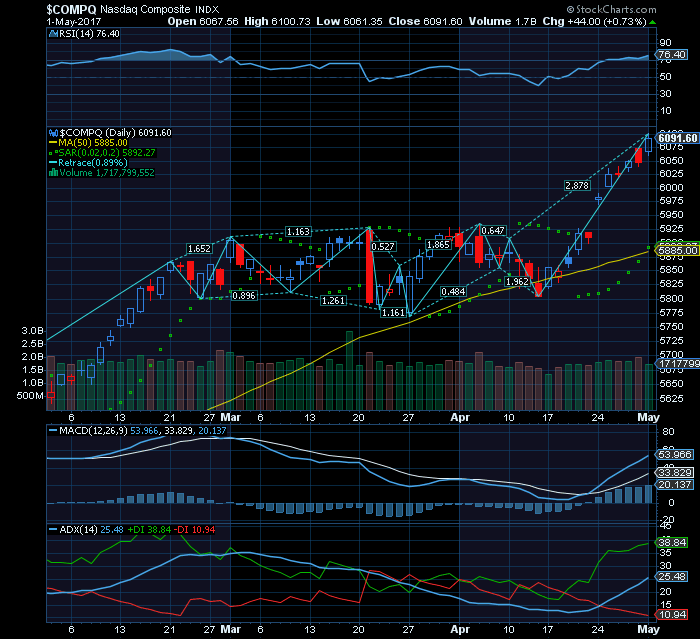Click the $COMPQ ticker symbol in the title

coord(71,9)
